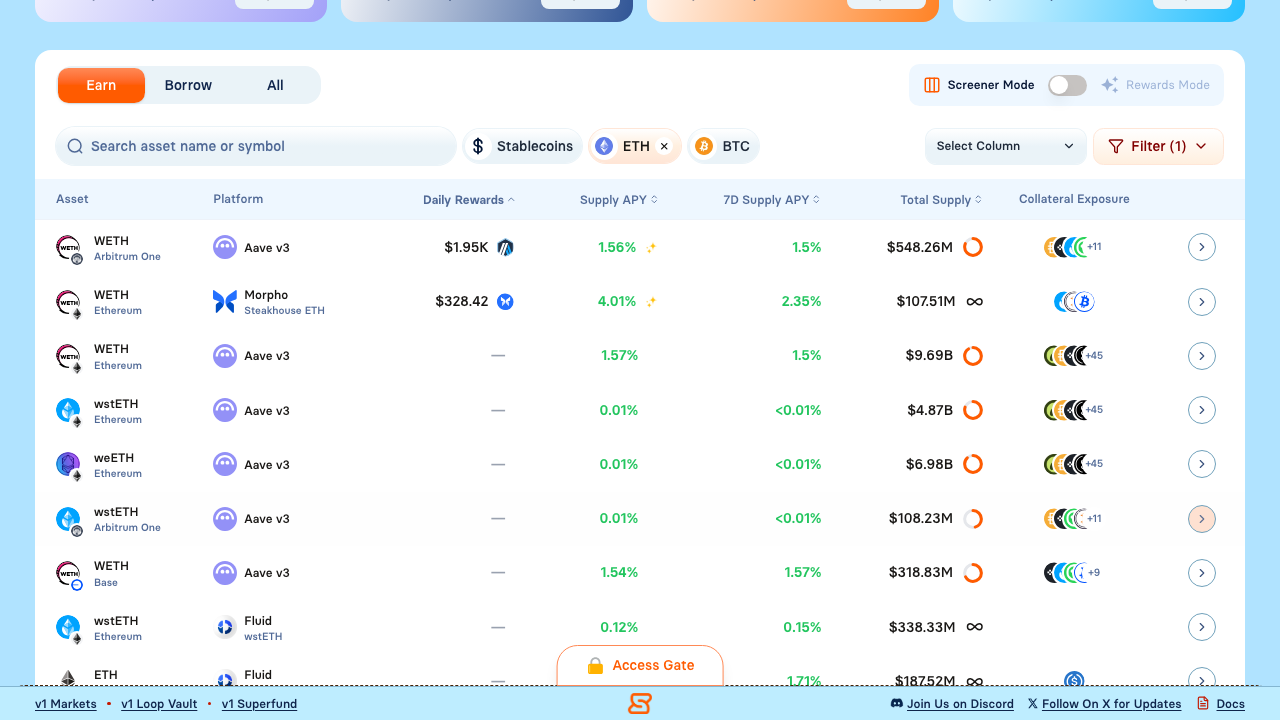Click the collateral exposure icons showing +45 in wstETH Ethereum row
Screen dimensions: 1280x720
(1073, 410)
